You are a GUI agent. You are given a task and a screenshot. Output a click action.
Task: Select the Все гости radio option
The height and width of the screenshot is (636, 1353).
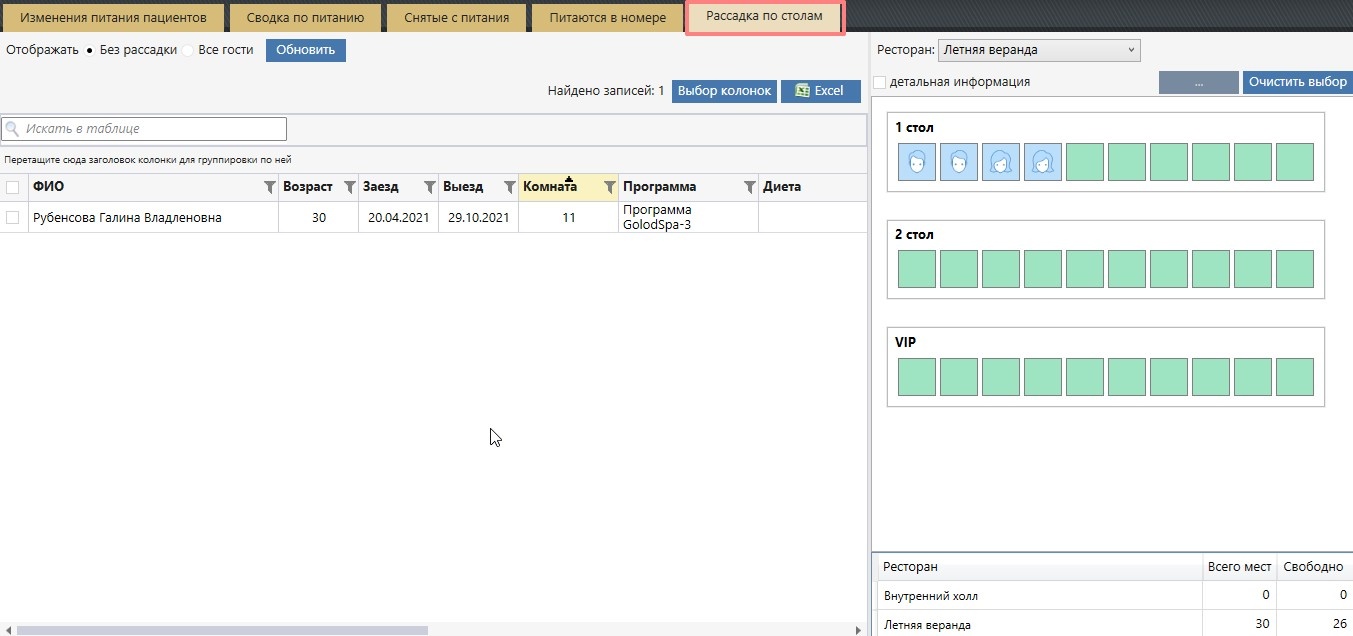point(188,50)
